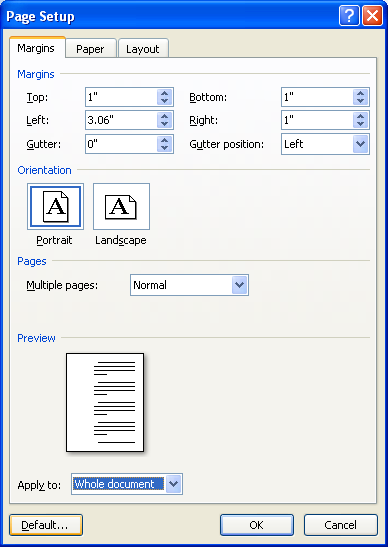Image resolution: width=388 pixels, height=547 pixels.
Task: Click the page preview thumbnail
Action: click(x=105, y=402)
